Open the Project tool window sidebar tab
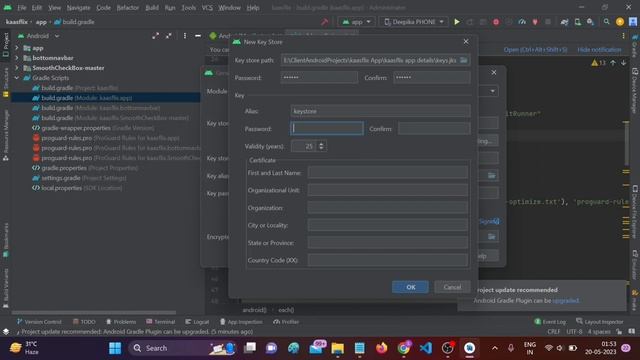 6,44
